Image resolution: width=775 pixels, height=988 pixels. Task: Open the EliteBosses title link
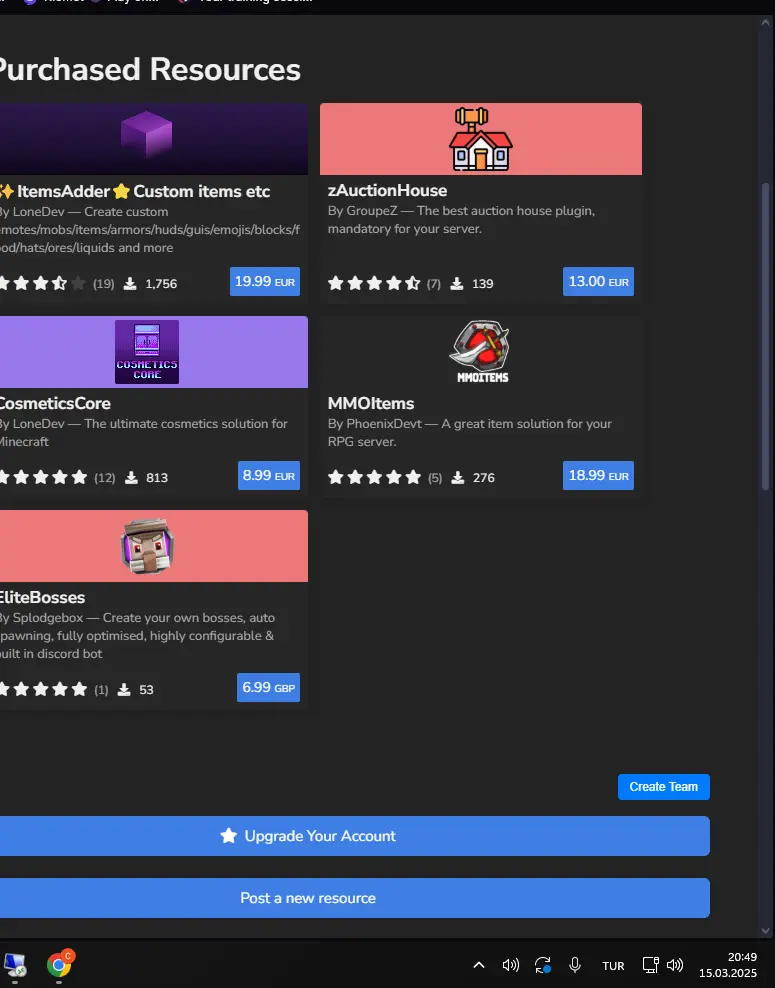click(42, 597)
